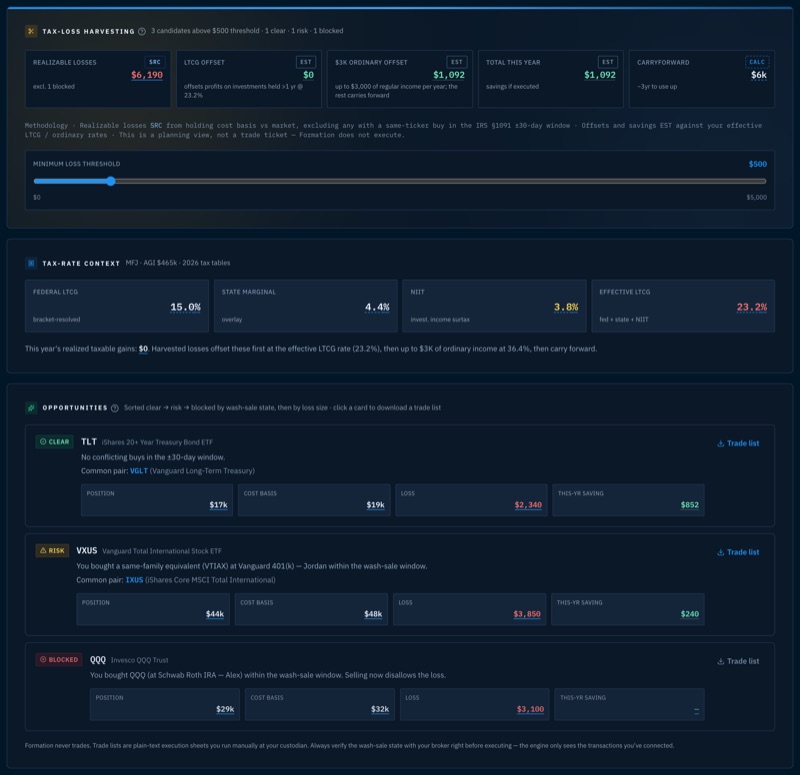Click the Opportunities section icon

click(x=31, y=408)
